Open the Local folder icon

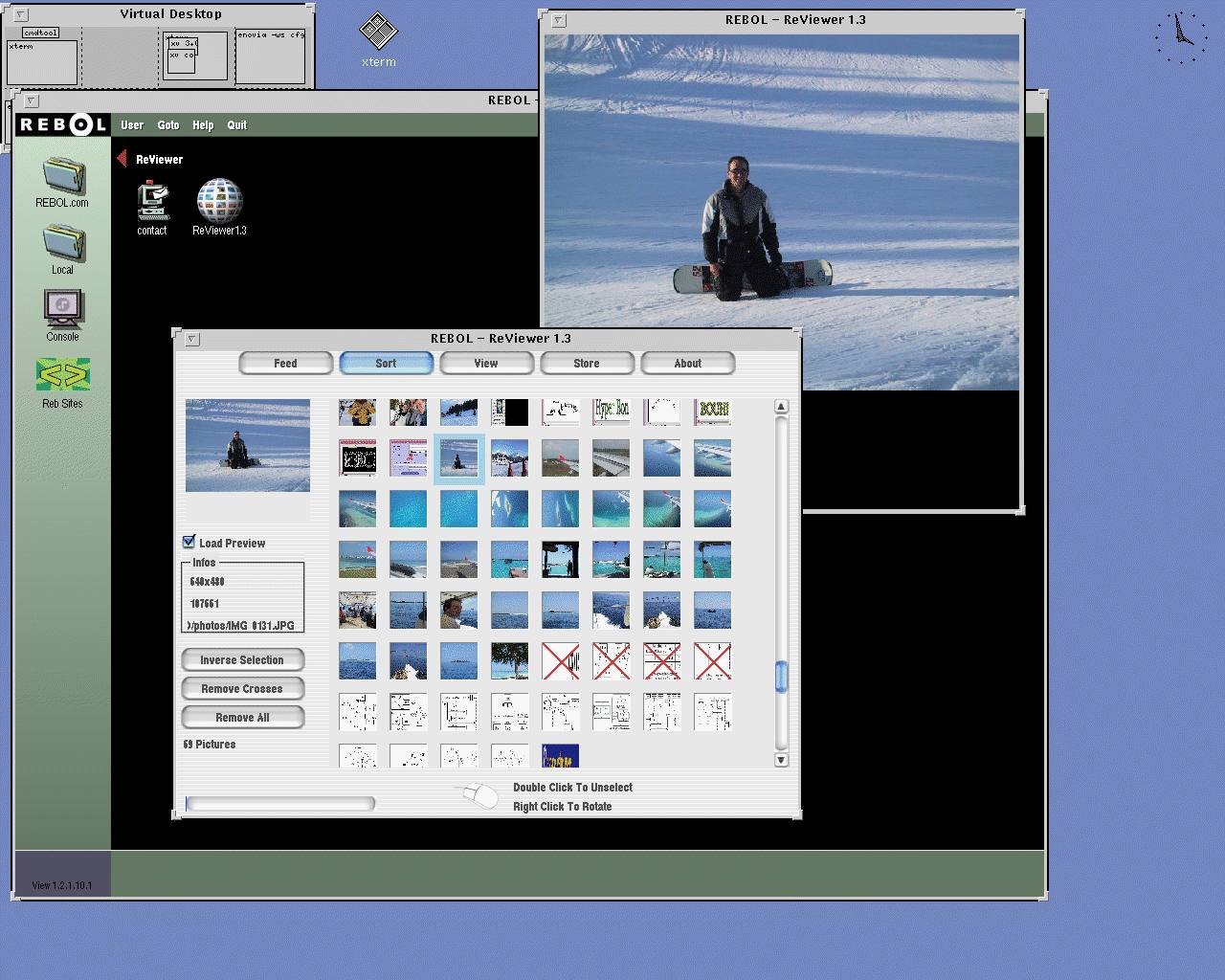click(63, 243)
